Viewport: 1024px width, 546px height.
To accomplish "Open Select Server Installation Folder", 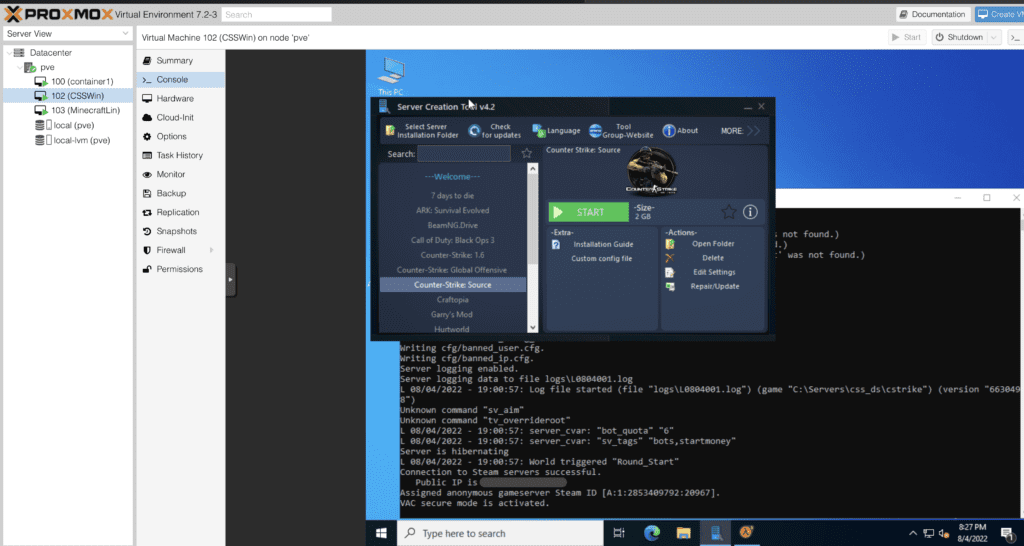I will [422, 131].
